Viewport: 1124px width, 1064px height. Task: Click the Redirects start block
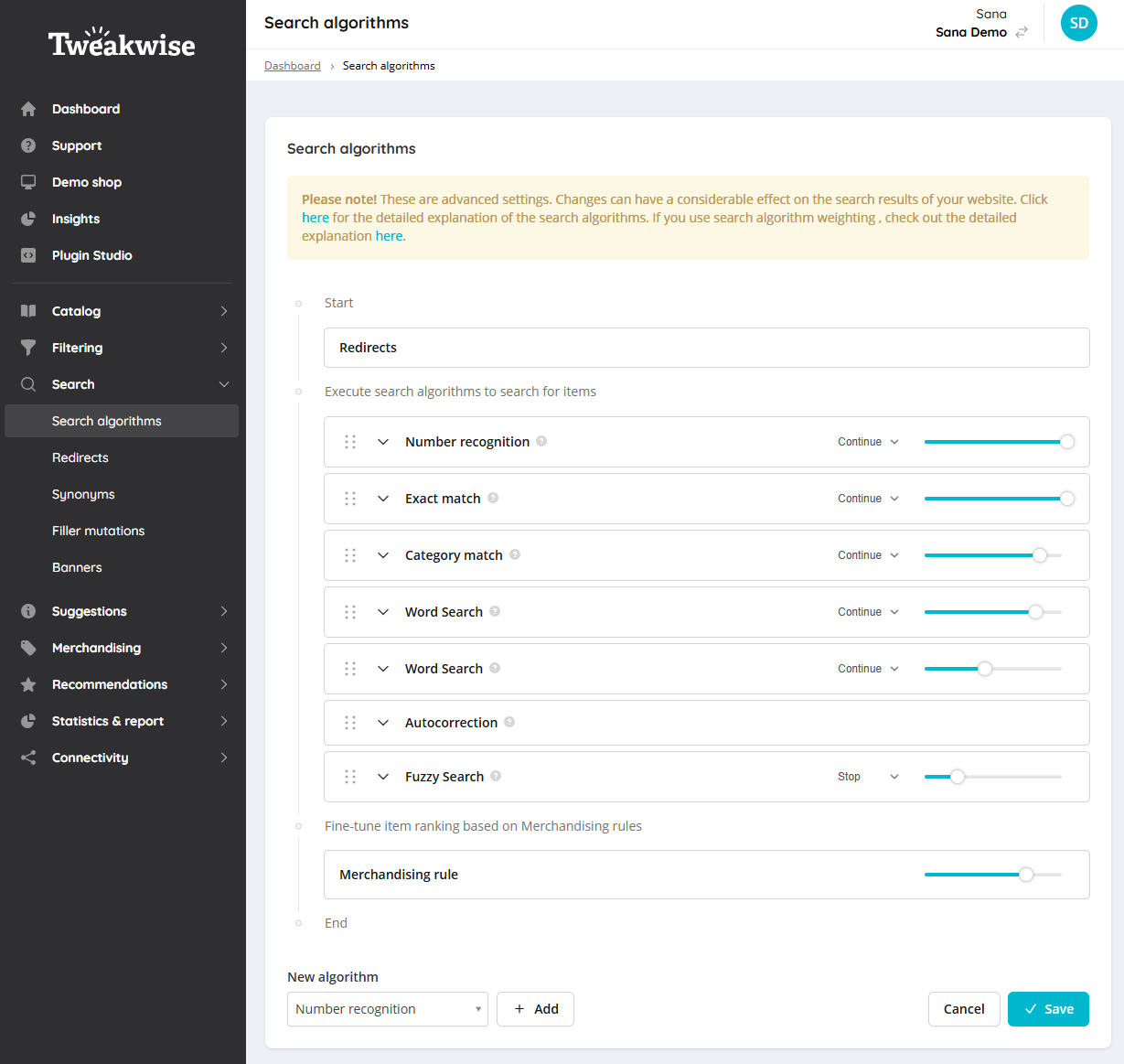click(x=707, y=348)
